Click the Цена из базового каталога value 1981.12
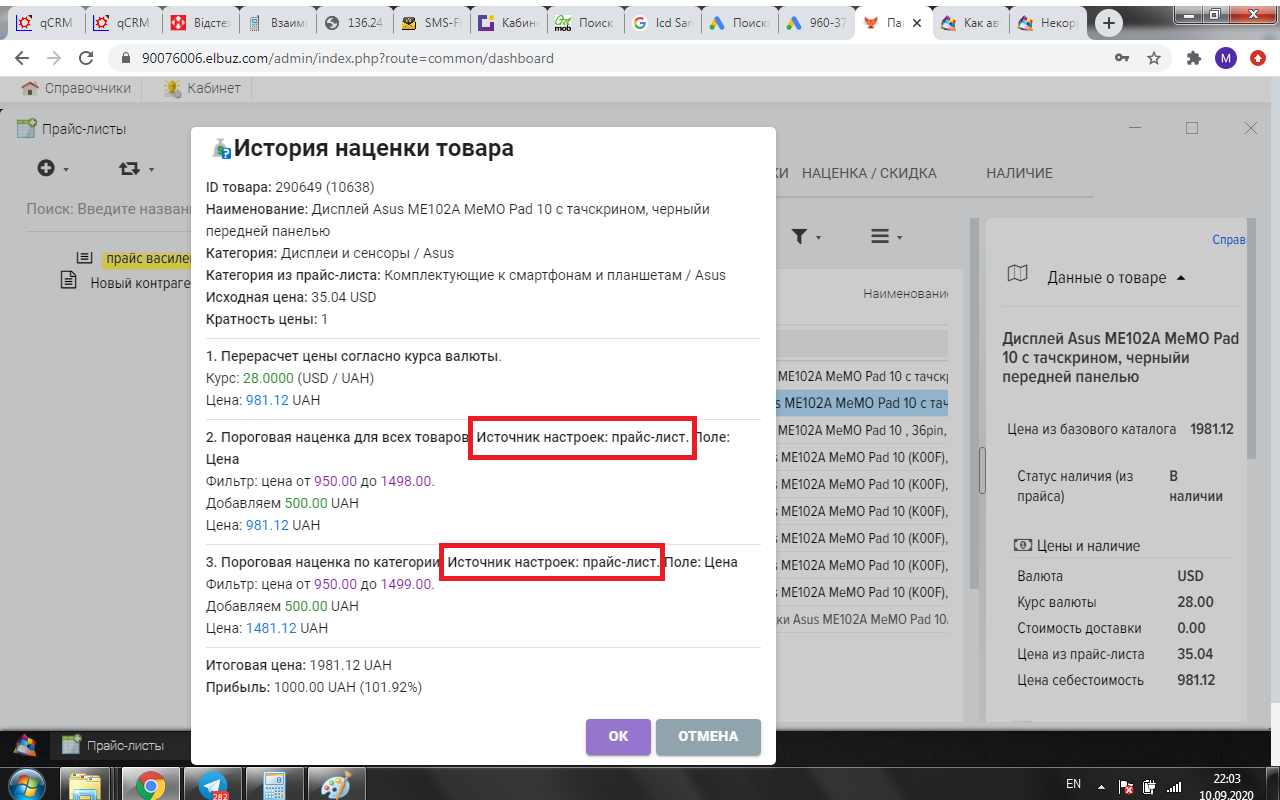 click(x=1212, y=429)
